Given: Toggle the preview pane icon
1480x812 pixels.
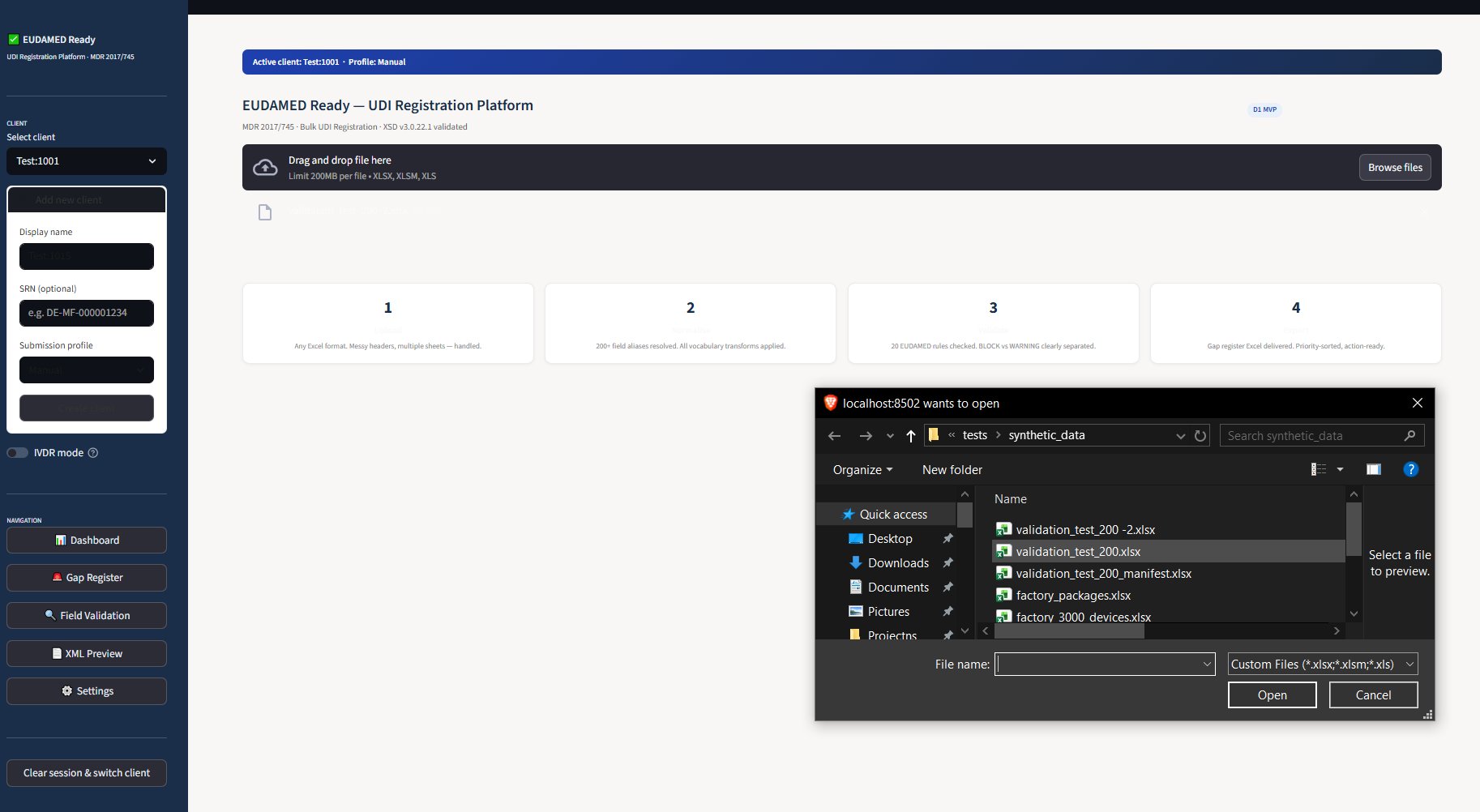Looking at the screenshot, I should pyautogui.click(x=1374, y=469).
